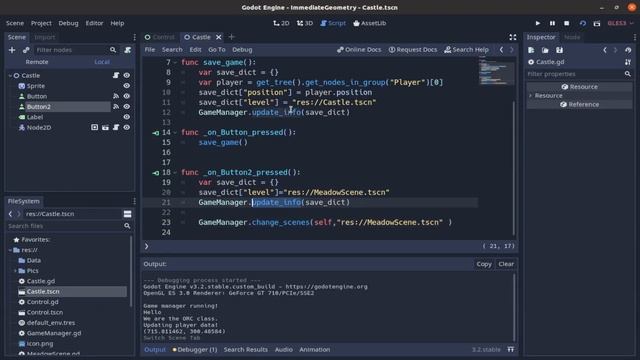640x360 pixels.
Task: Add a new child node
Action: 12,50
